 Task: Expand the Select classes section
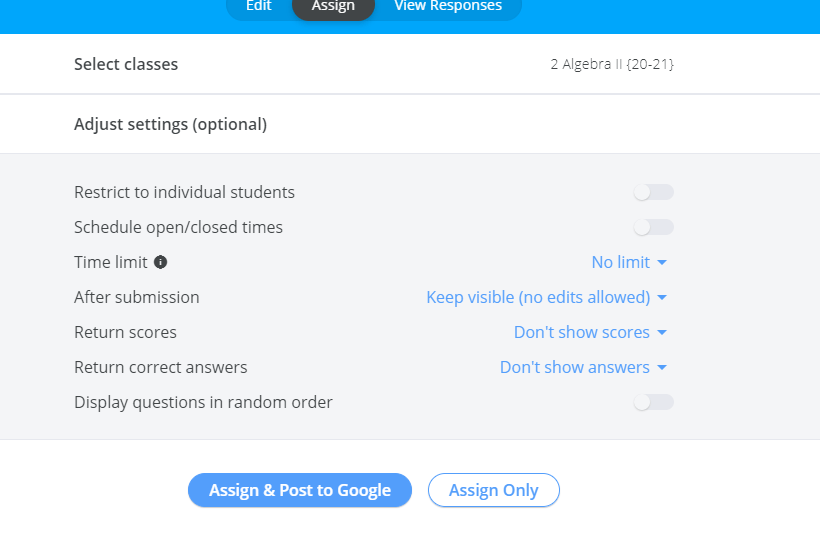coord(126,64)
